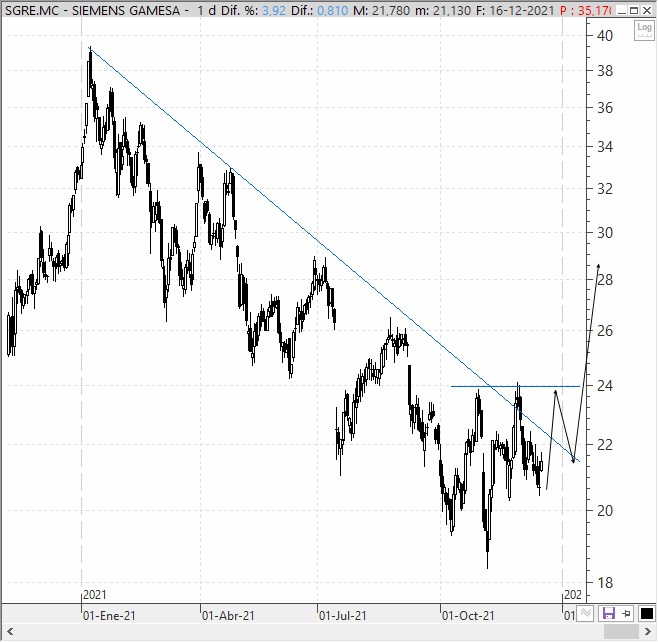Click the 32 price axis label
Viewport: 658px width, 642px height.
pyautogui.click(x=605, y=189)
